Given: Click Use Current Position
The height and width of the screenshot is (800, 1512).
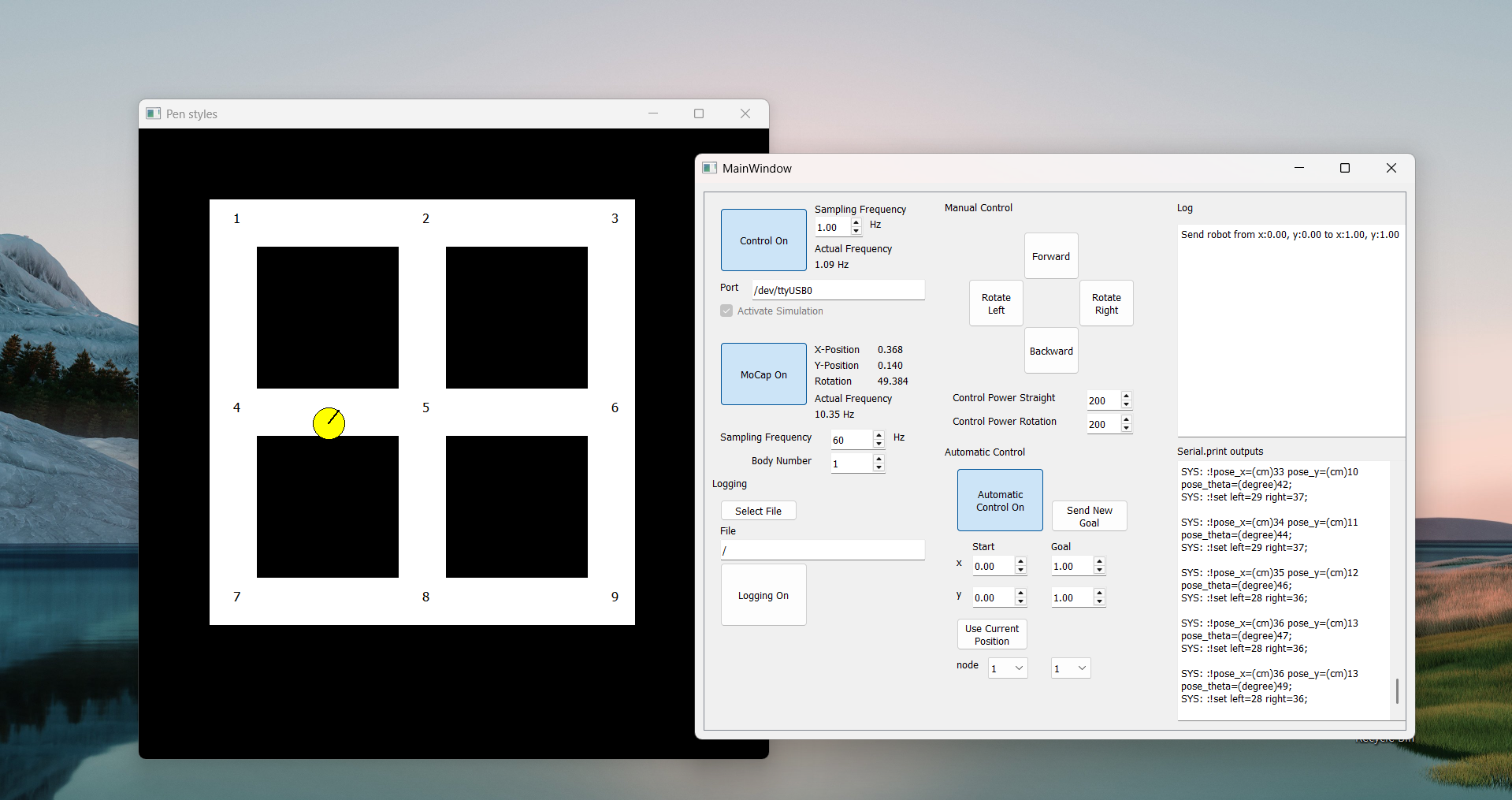Looking at the screenshot, I should pos(991,634).
